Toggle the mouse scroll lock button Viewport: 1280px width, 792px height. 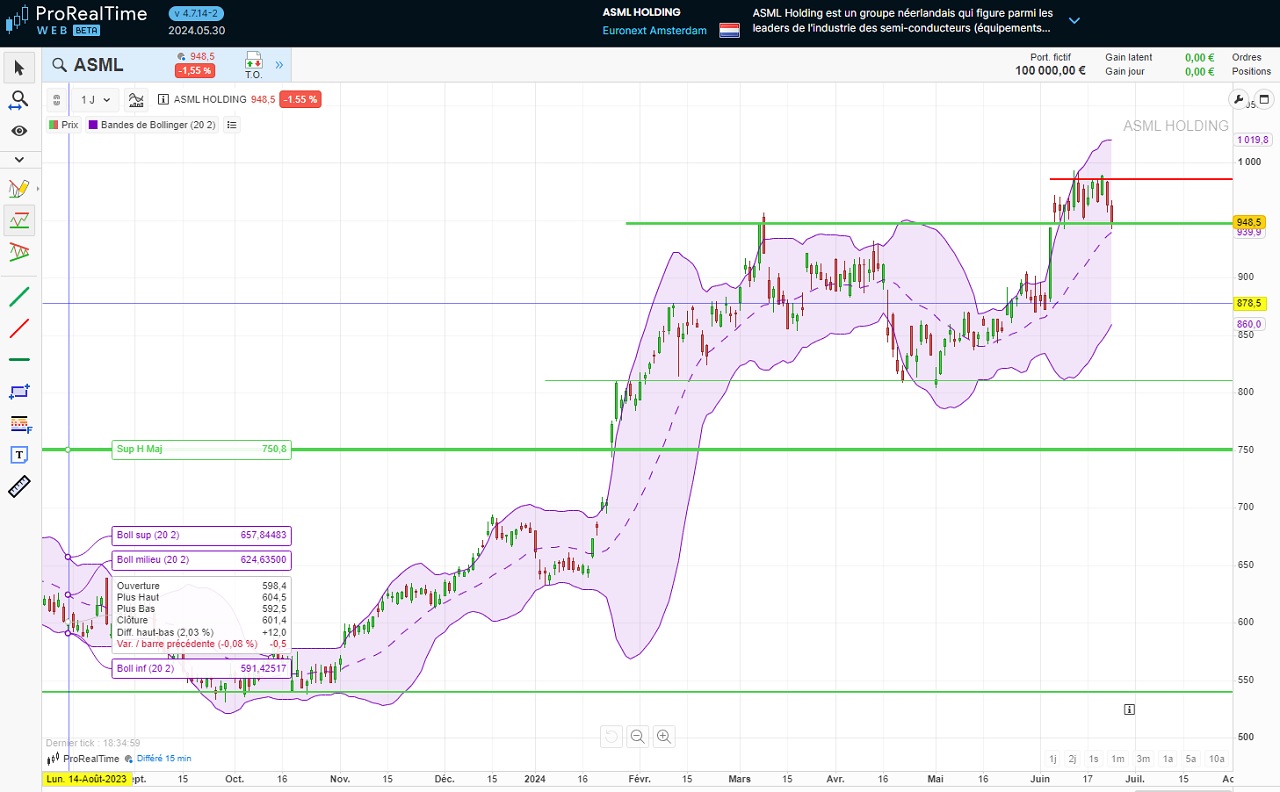57,100
